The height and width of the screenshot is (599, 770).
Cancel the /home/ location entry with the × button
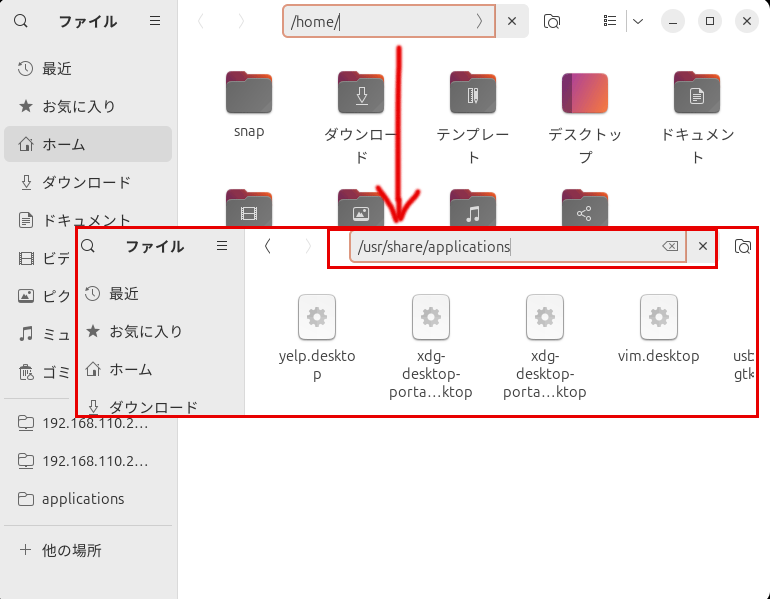tap(512, 21)
